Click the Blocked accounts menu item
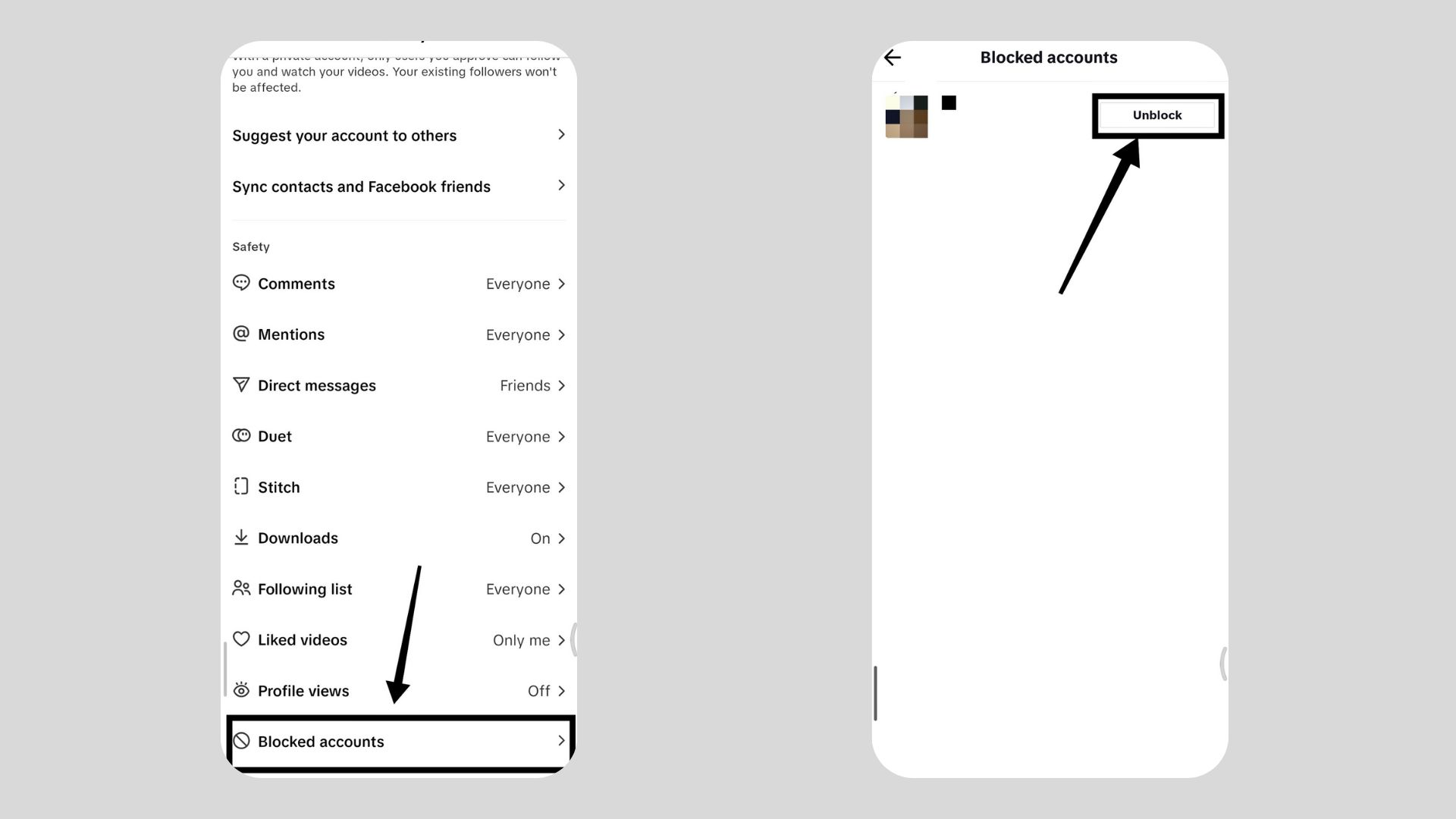The height and width of the screenshot is (819, 1456). tap(398, 741)
